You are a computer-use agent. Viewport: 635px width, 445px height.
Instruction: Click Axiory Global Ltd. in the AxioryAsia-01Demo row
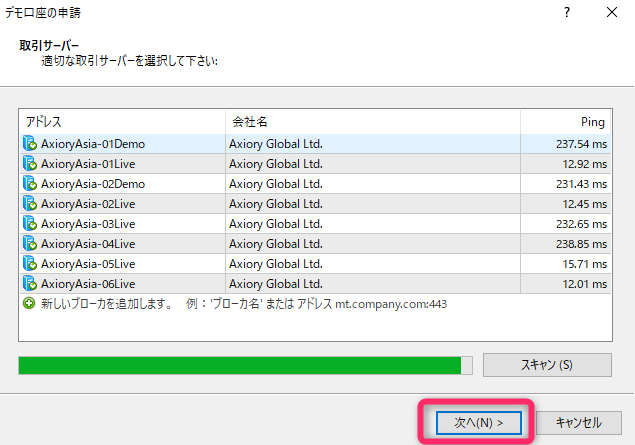tap(276, 144)
